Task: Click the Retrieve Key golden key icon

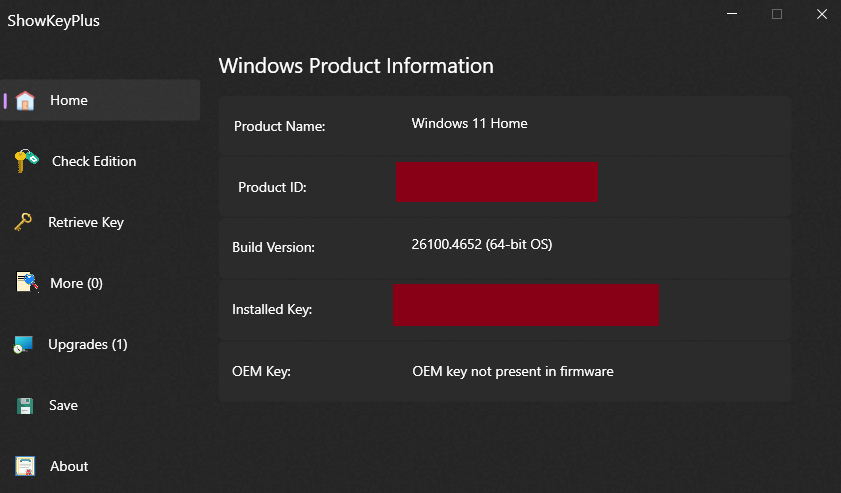Action: (x=23, y=222)
